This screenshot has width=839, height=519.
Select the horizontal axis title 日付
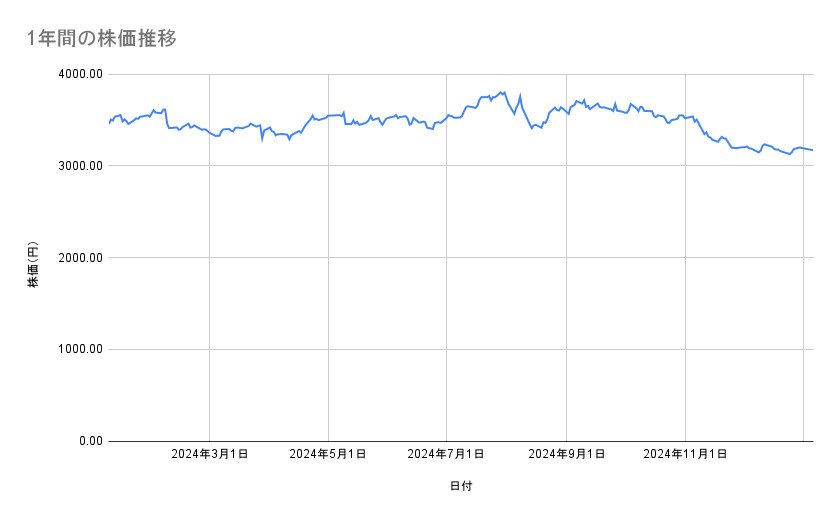tap(460, 486)
